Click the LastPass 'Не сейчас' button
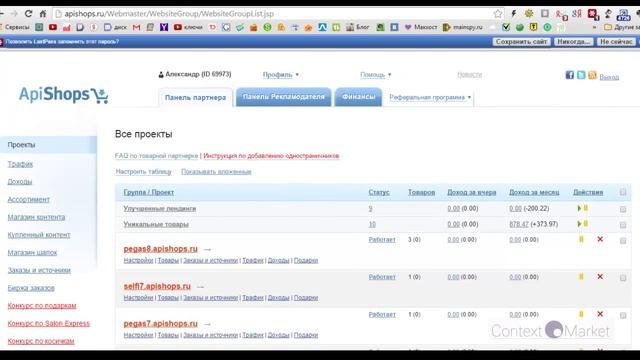This screenshot has width=640, height=360. tap(616, 42)
